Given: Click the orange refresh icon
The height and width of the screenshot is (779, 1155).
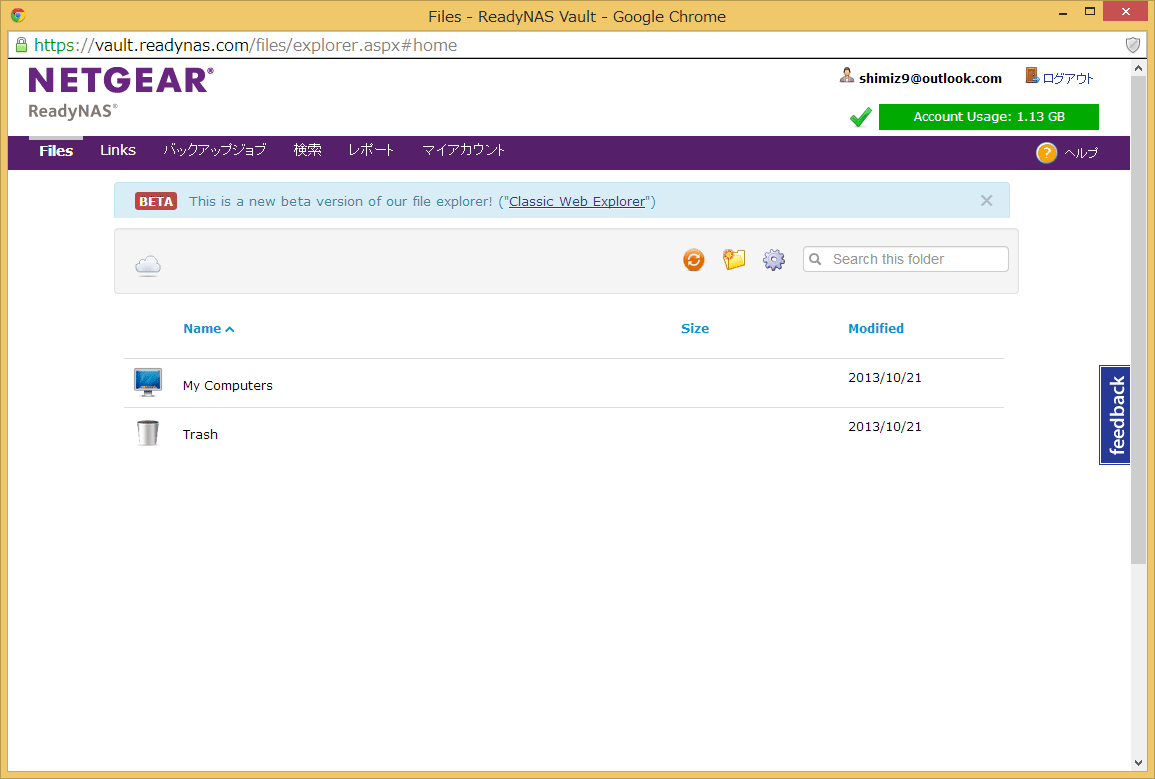Looking at the screenshot, I should pyautogui.click(x=694, y=260).
